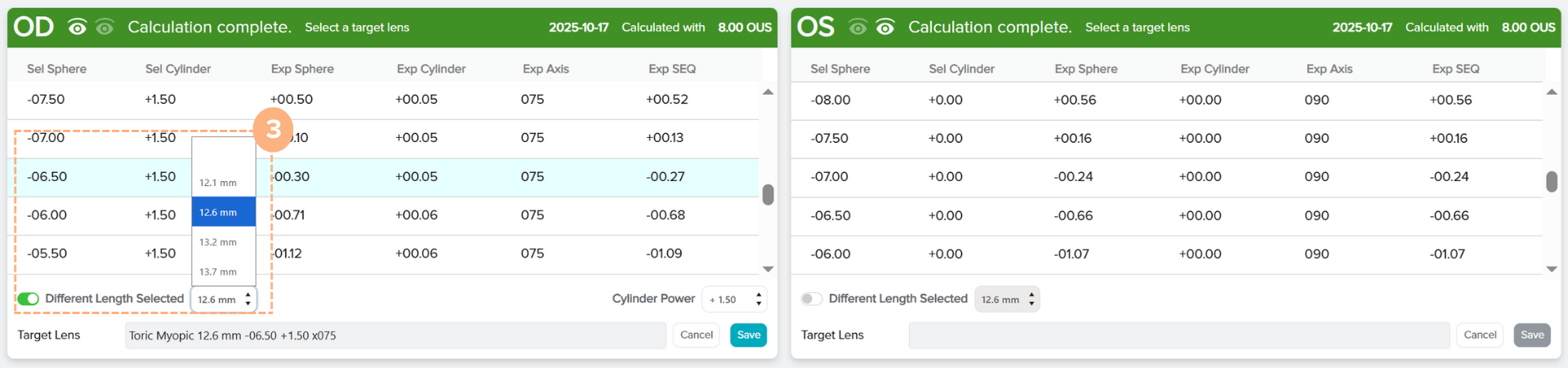This screenshot has height=368, width=1568.
Task: Open the OS lens length 12.6 mm dropdown
Action: point(1007,299)
